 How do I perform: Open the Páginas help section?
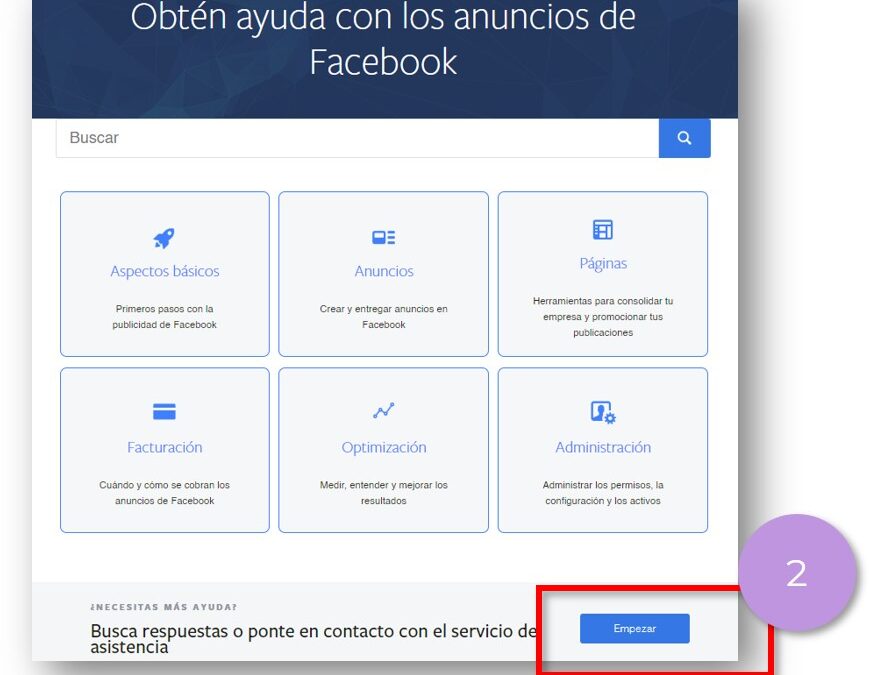[603, 263]
